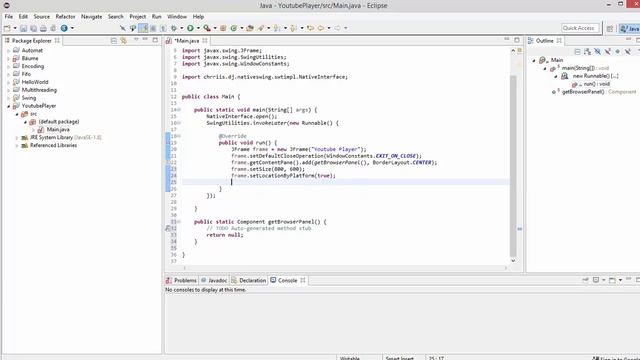Screen dimensions: 640x360
Task: Click the Open Console icon
Action: pyautogui.click(x=612, y=280)
